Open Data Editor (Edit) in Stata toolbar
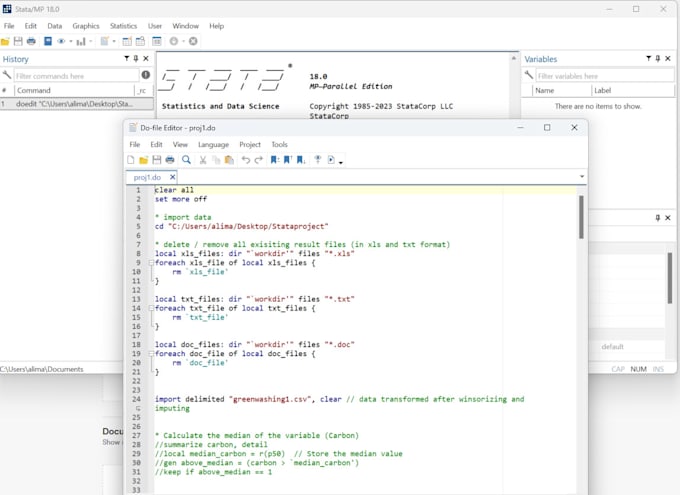This screenshot has width=680, height=495. click(x=127, y=41)
